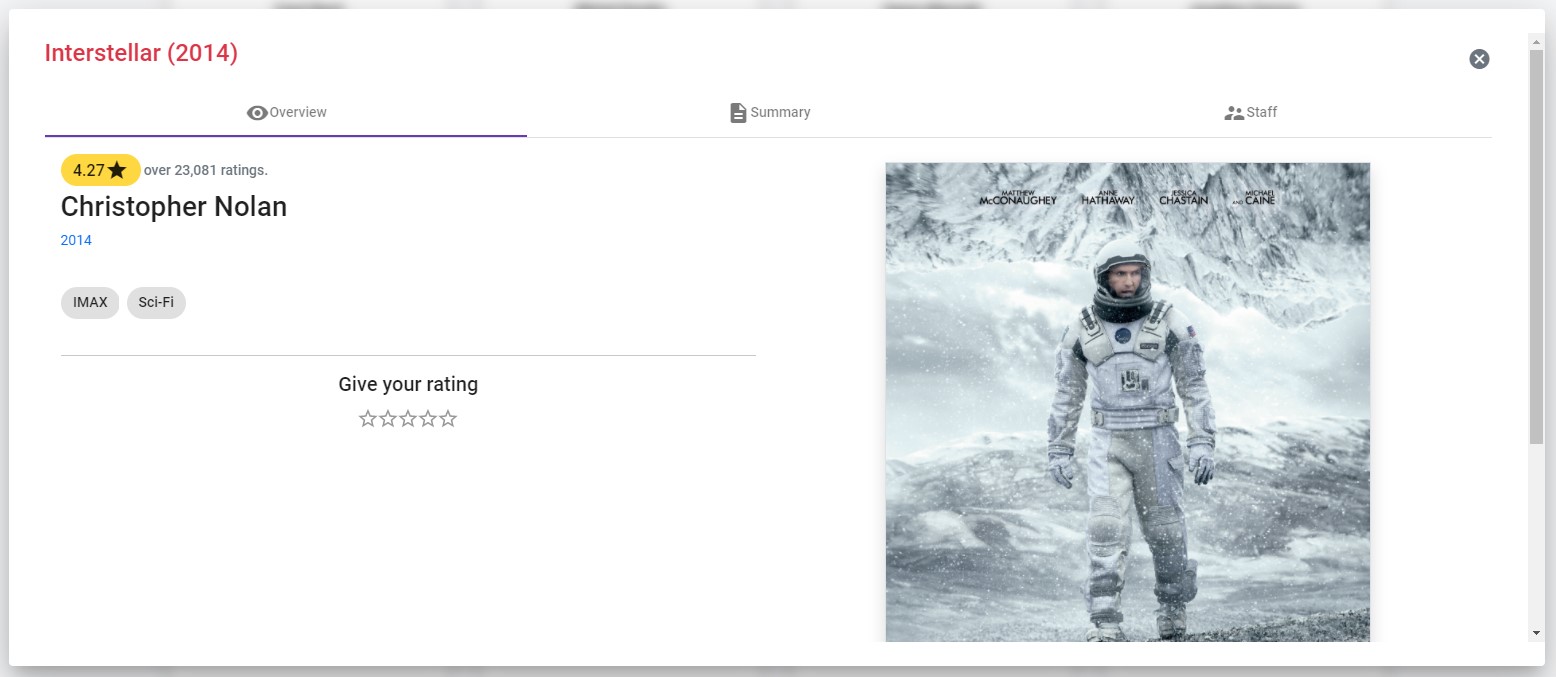The width and height of the screenshot is (1556, 677).
Task: Open the Summary tab
Action: pyautogui.click(x=769, y=112)
